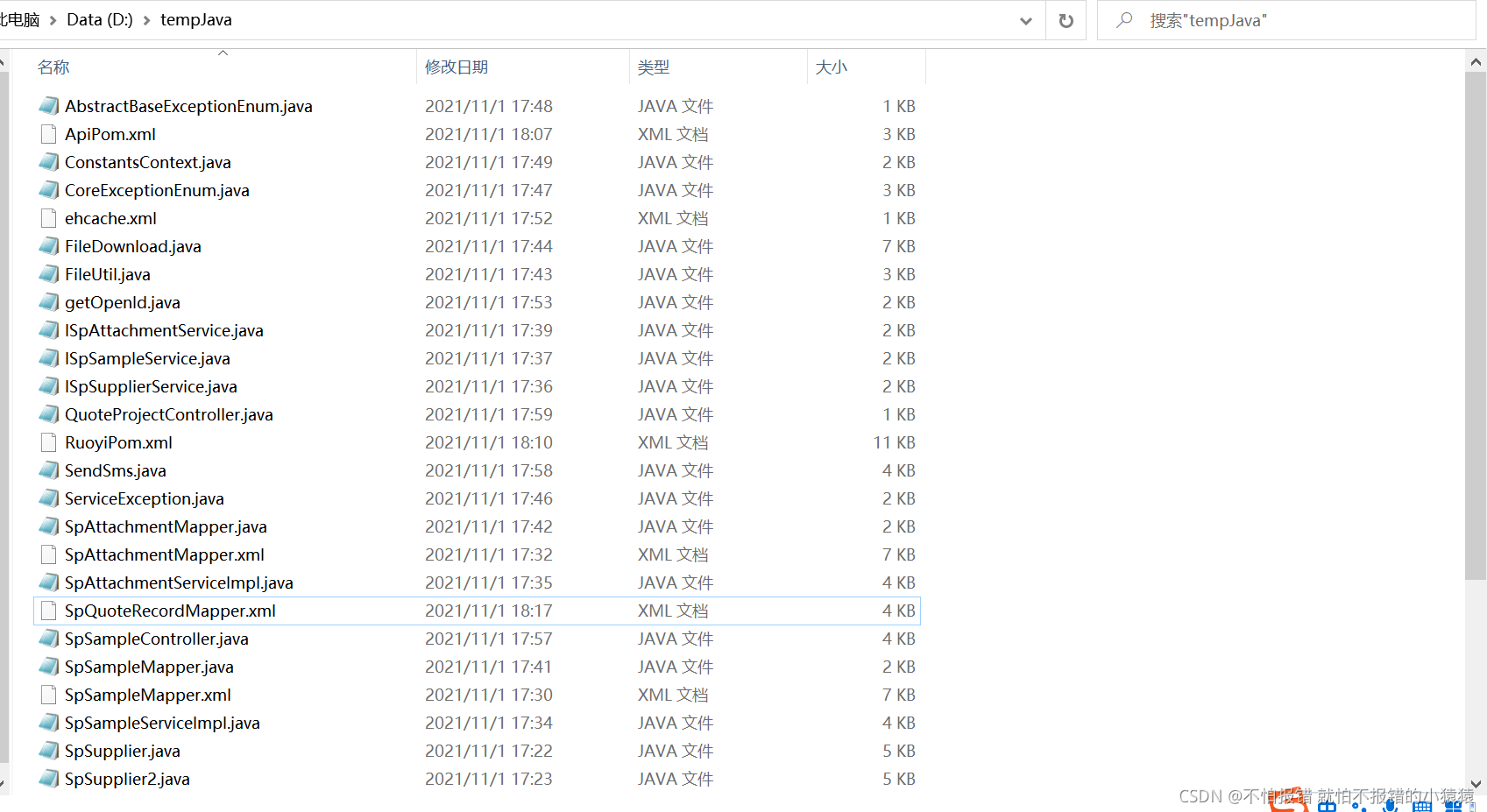
Task: Click the SpAttachmentServiceImpl.java file icon
Action: pos(49,583)
